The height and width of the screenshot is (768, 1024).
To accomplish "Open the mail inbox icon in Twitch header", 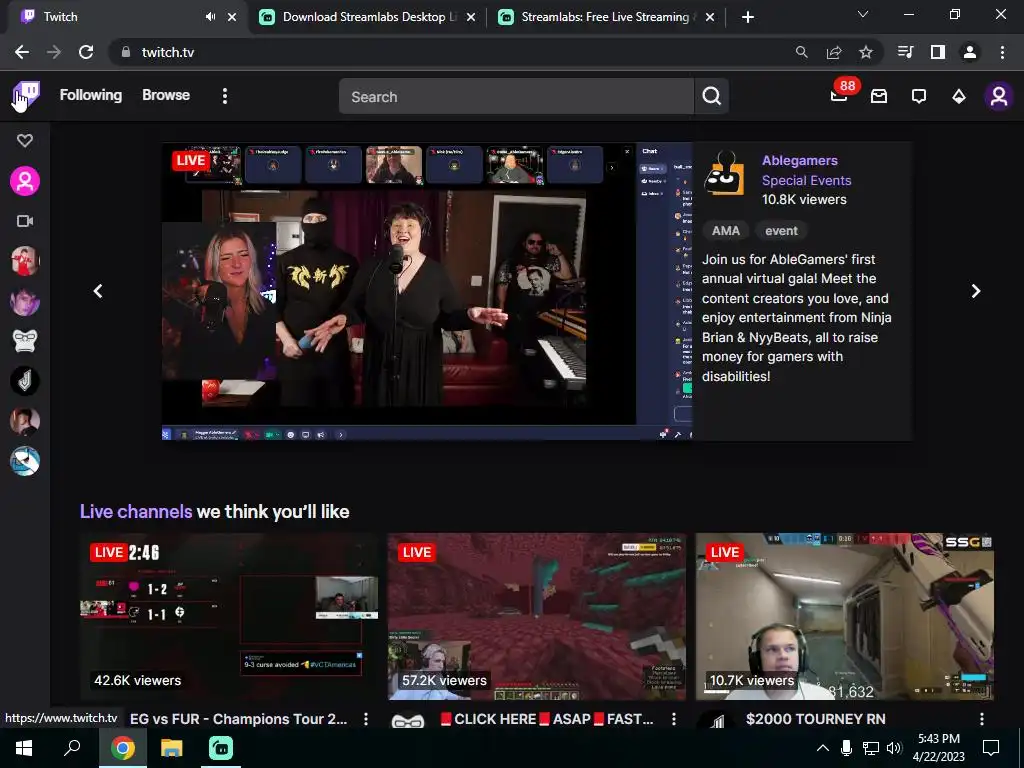I will [x=879, y=96].
